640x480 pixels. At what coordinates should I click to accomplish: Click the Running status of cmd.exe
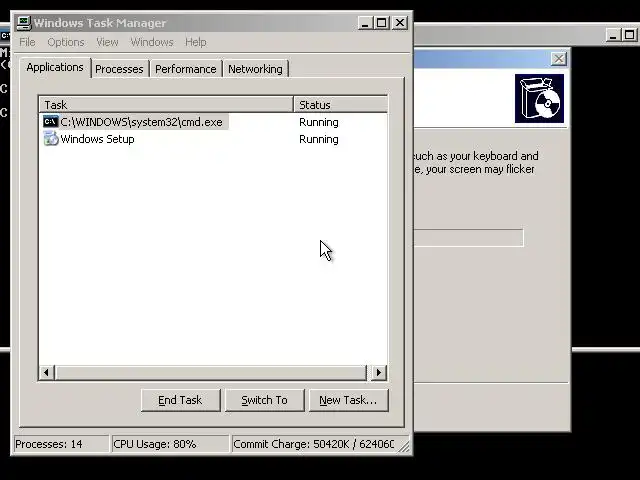coord(319,122)
